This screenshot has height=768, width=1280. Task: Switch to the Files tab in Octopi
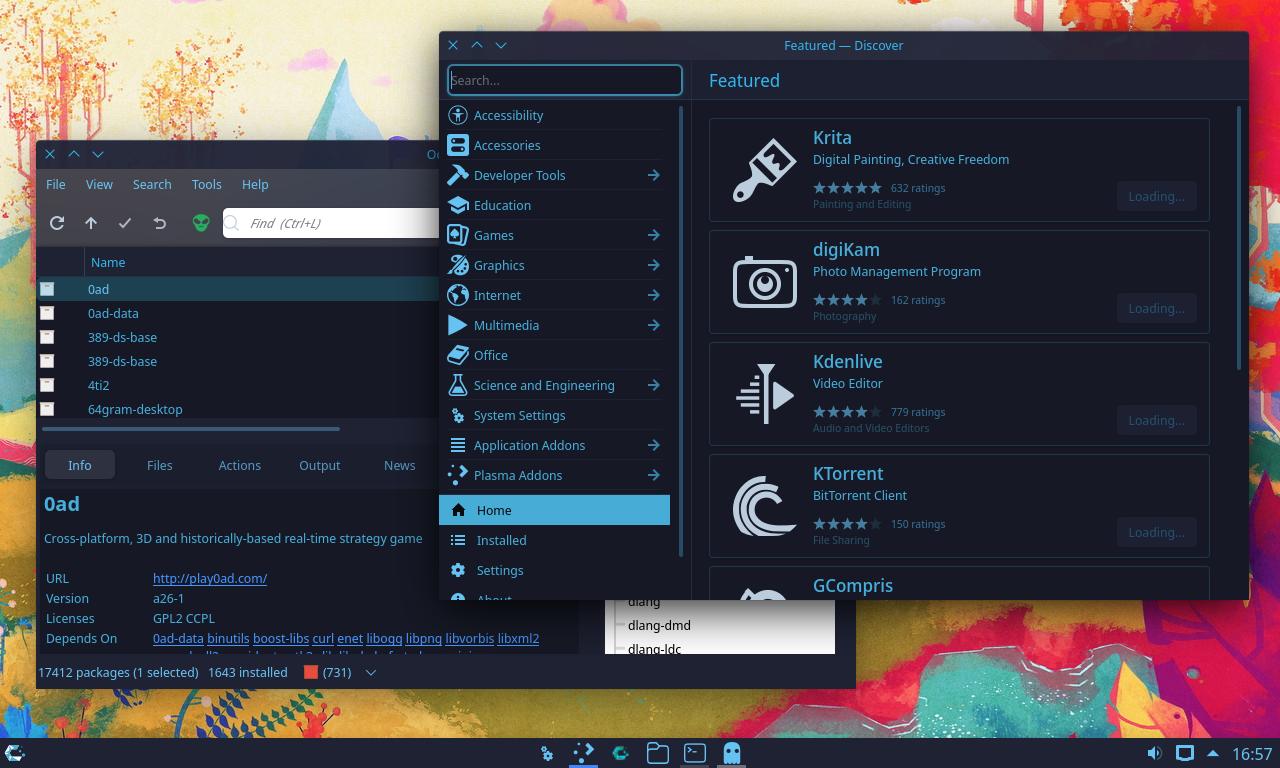tap(159, 465)
